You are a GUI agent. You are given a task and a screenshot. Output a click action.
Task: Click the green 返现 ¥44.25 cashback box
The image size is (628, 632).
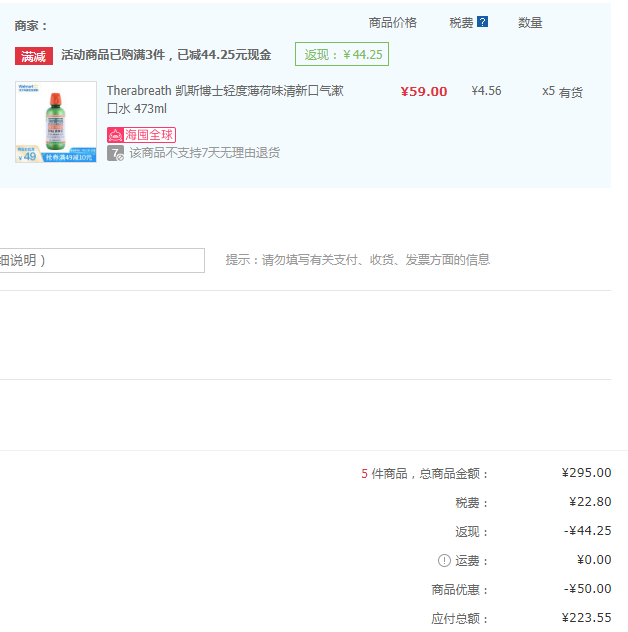(x=342, y=54)
